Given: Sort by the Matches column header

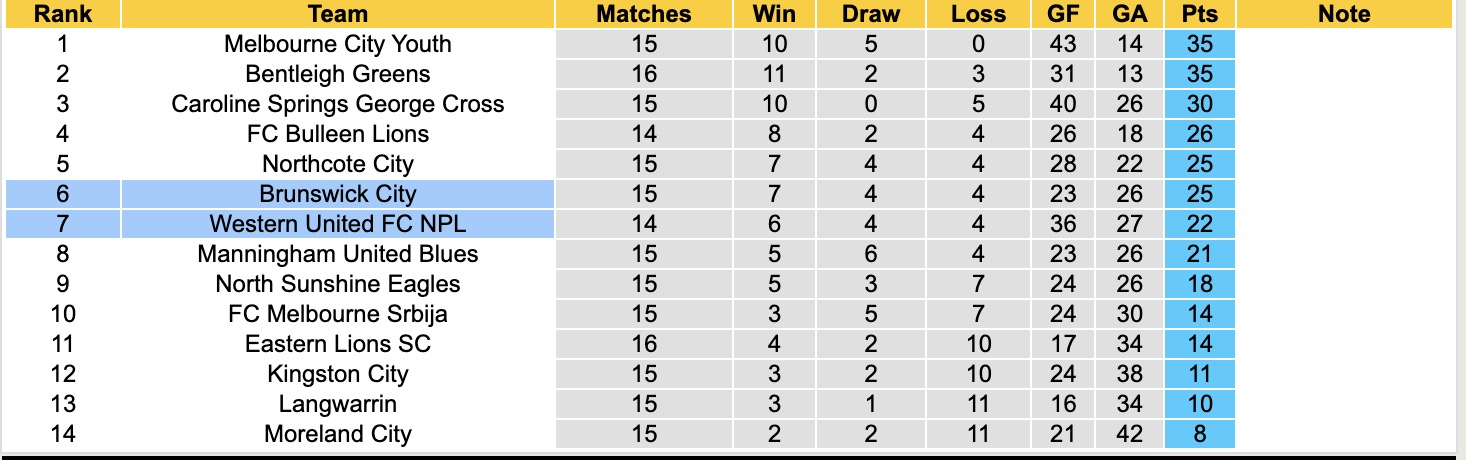Looking at the screenshot, I should (x=644, y=14).
